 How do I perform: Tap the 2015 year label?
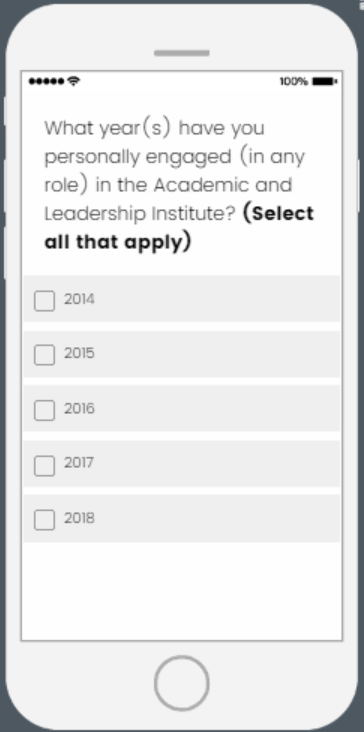point(79,353)
